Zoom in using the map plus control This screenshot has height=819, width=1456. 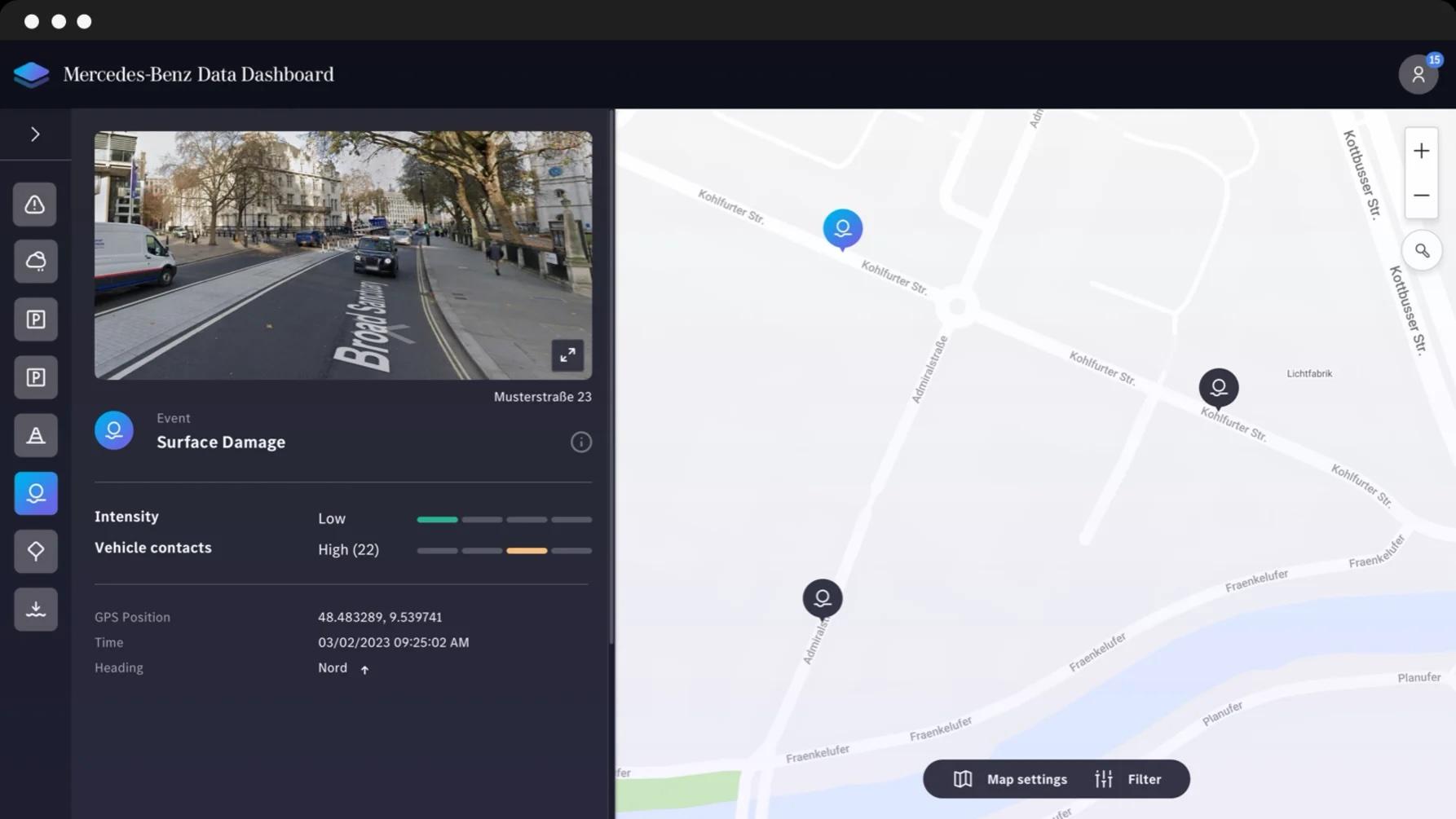tap(1421, 150)
